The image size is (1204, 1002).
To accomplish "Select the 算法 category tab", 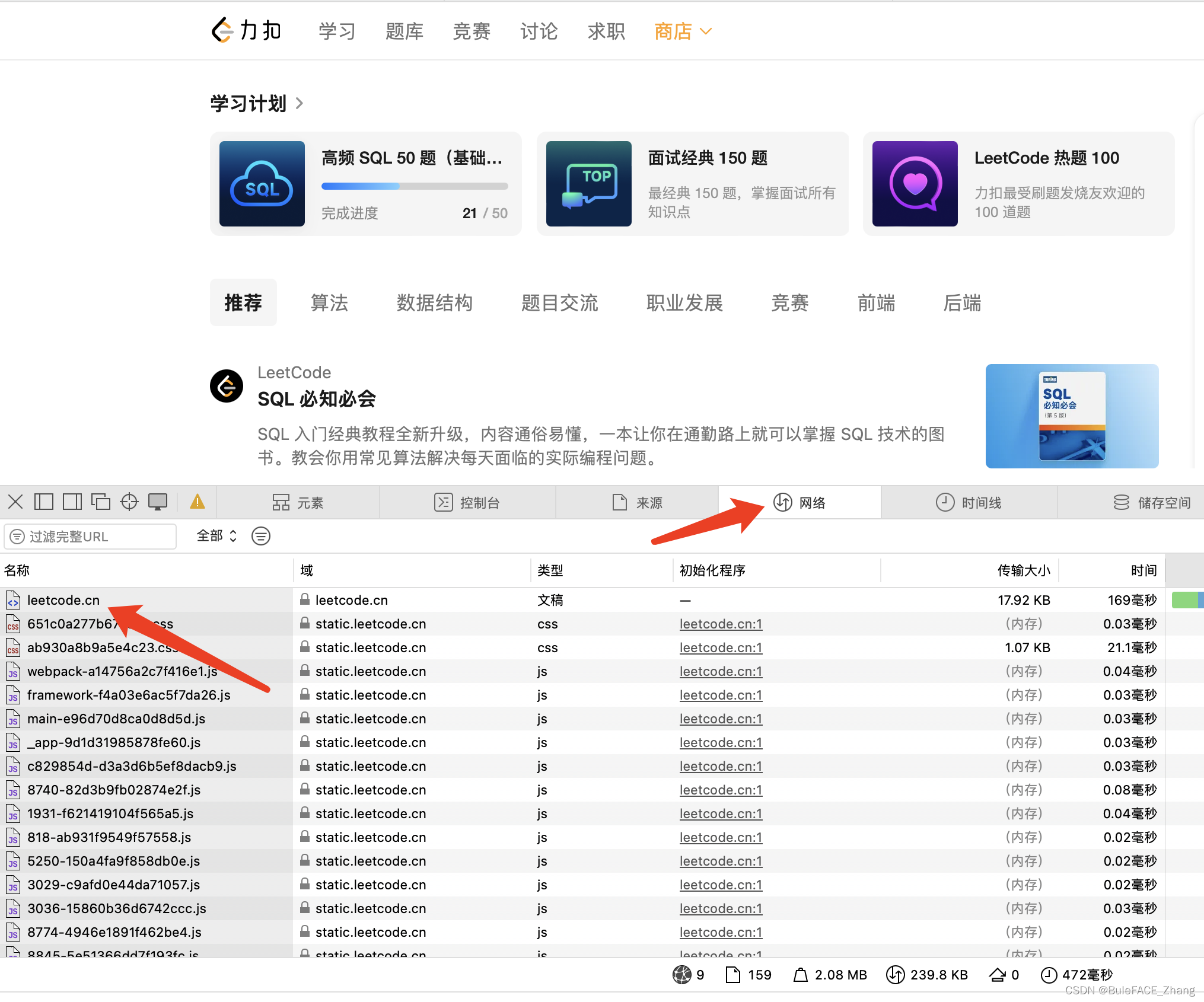I will point(329,303).
